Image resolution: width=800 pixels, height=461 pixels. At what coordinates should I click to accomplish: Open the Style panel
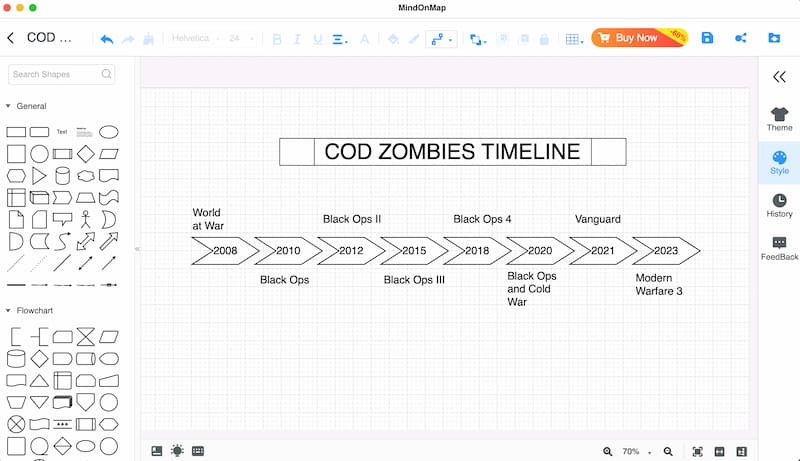click(779, 163)
